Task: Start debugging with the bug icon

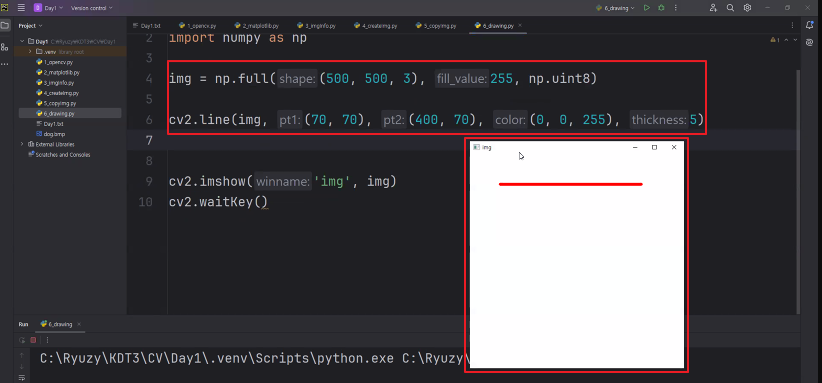Action: 661,8
